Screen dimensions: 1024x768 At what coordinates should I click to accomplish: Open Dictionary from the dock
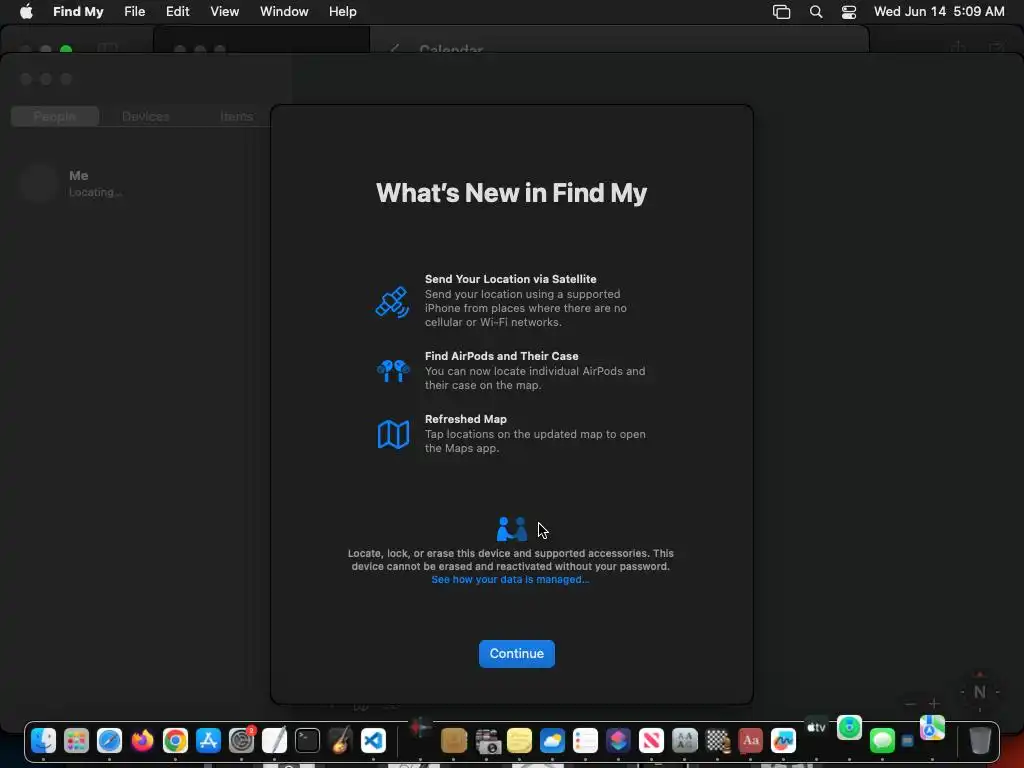(x=750, y=741)
